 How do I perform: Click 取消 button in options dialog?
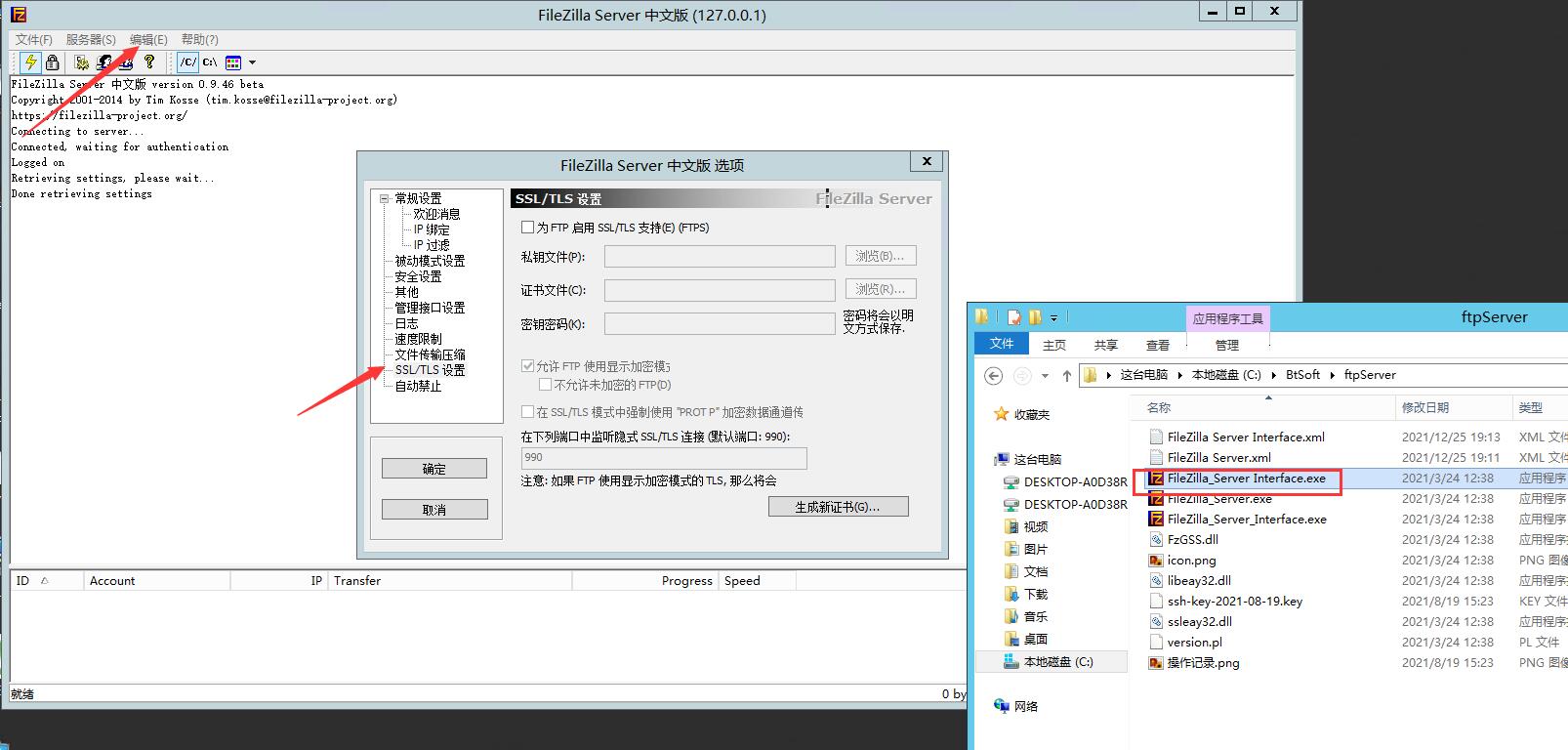click(x=434, y=510)
